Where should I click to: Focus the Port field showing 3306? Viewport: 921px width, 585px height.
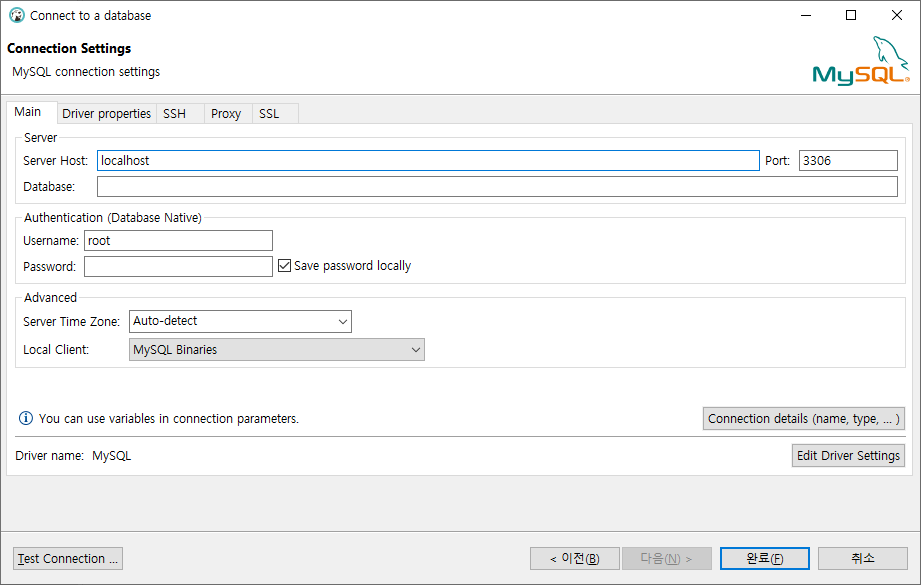tap(848, 160)
